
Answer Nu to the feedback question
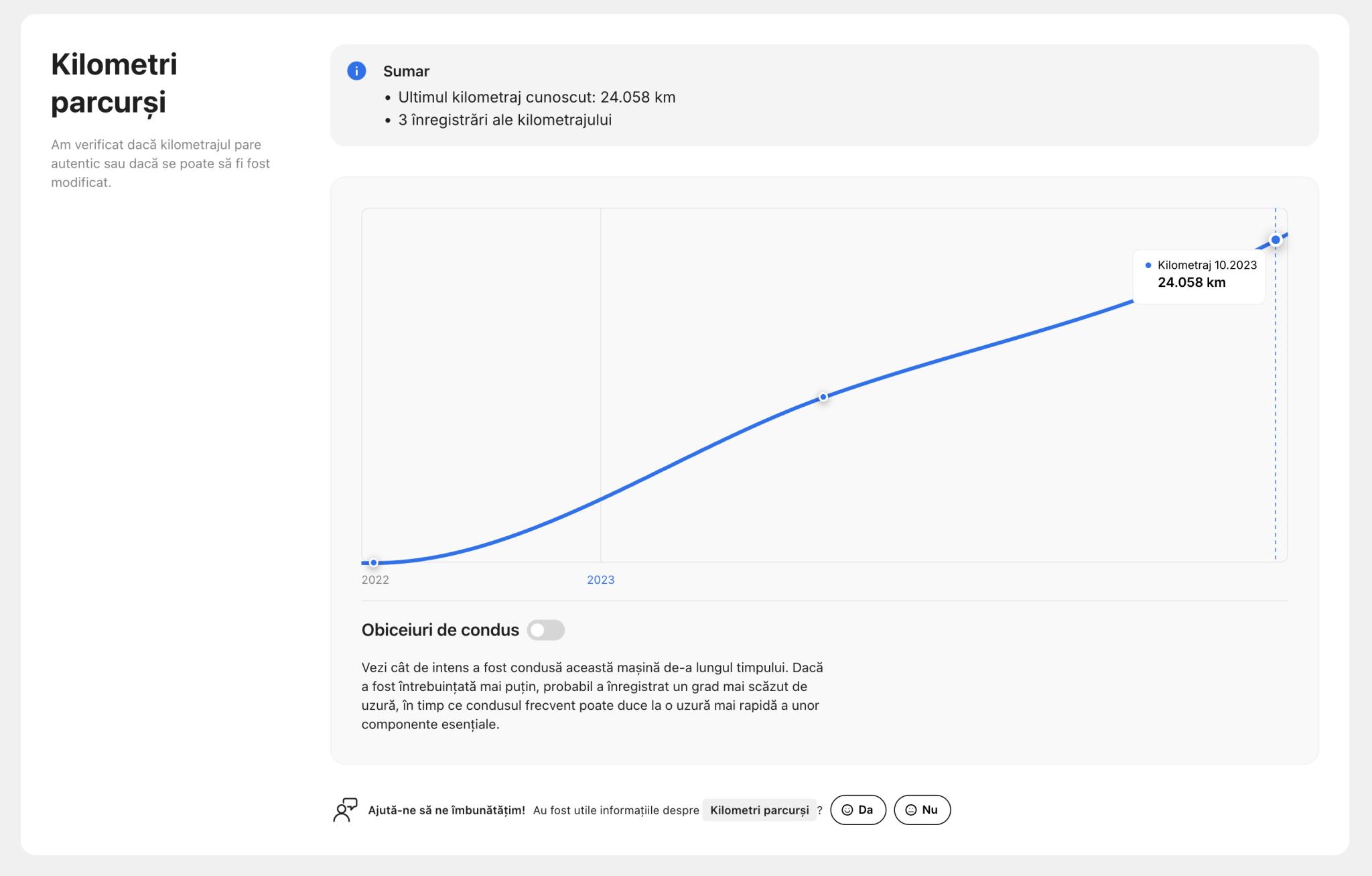pos(922,810)
